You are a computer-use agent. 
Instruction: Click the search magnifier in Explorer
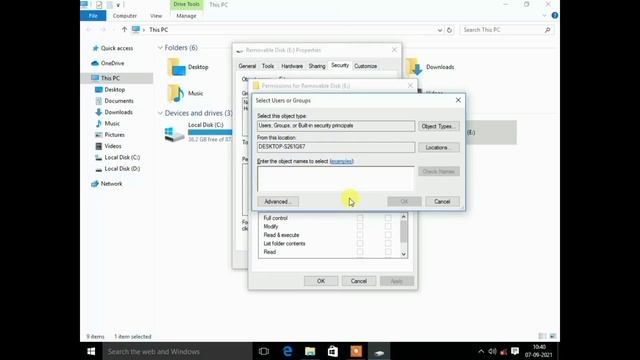548,30
